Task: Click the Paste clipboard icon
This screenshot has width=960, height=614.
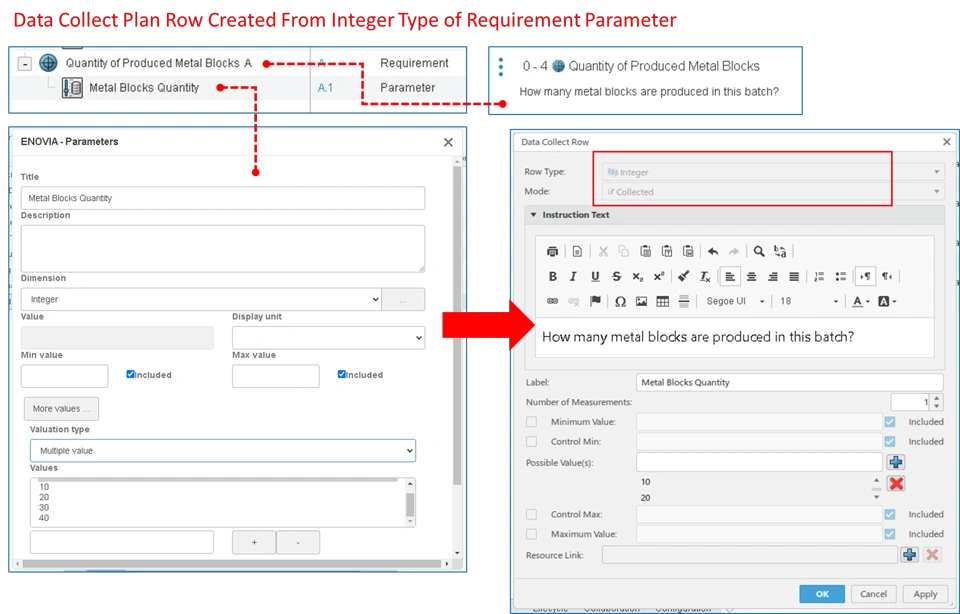Action: point(645,252)
